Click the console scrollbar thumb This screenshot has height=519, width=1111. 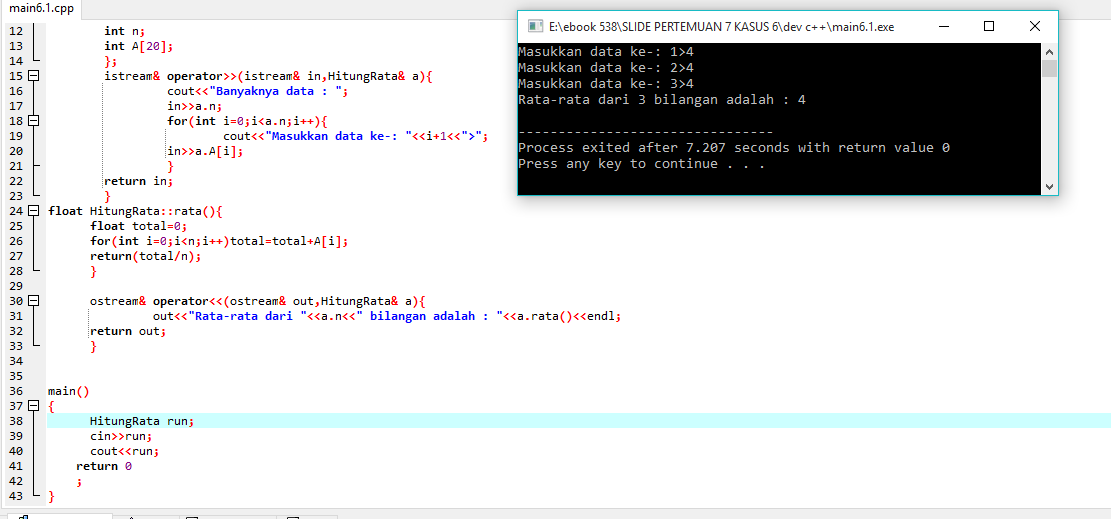[x=1049, y=68]
